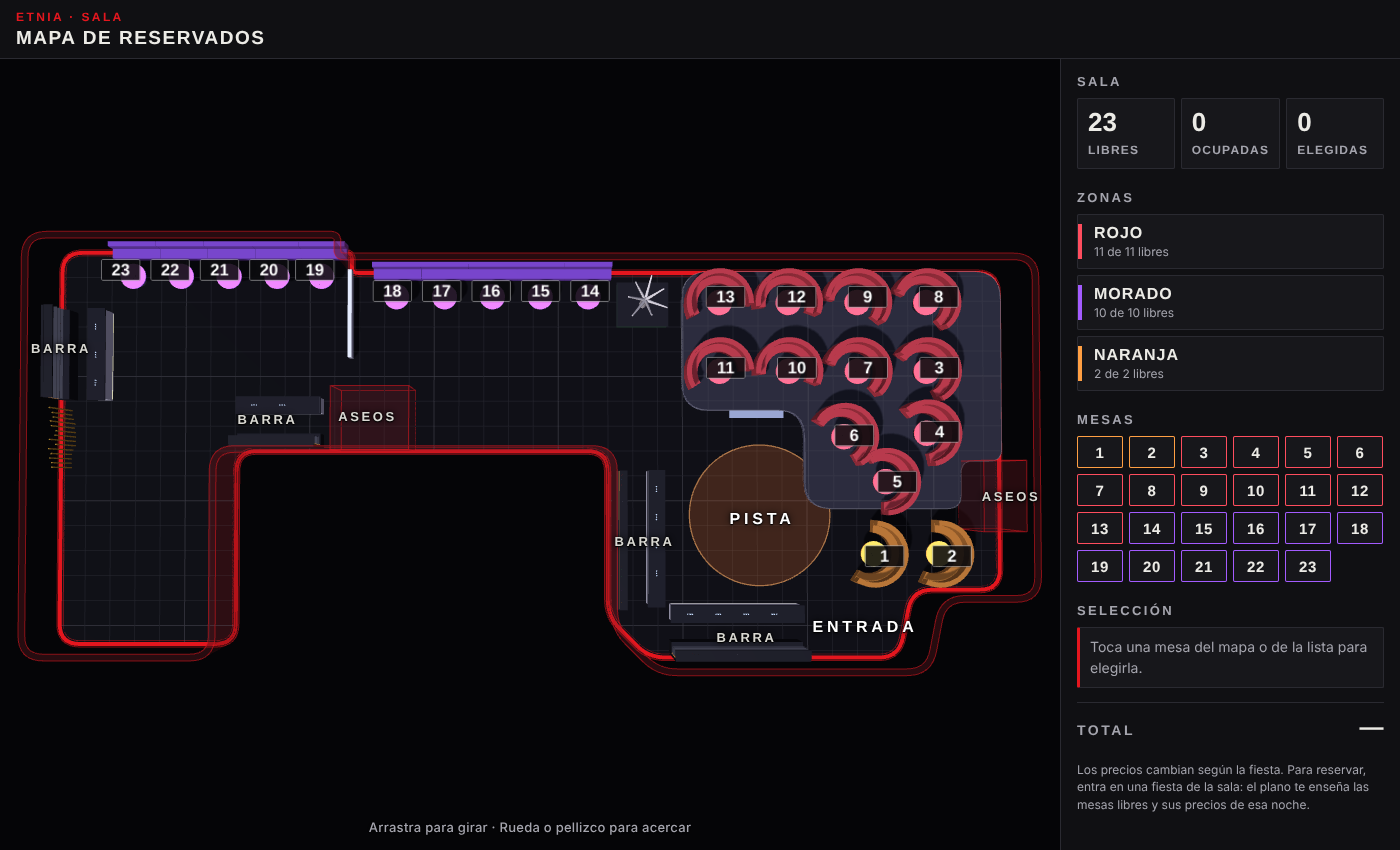The height and width of the screenshot is (850, 1400).
Task: Click the PISTA dance floor circle
Action: point(760,516)
